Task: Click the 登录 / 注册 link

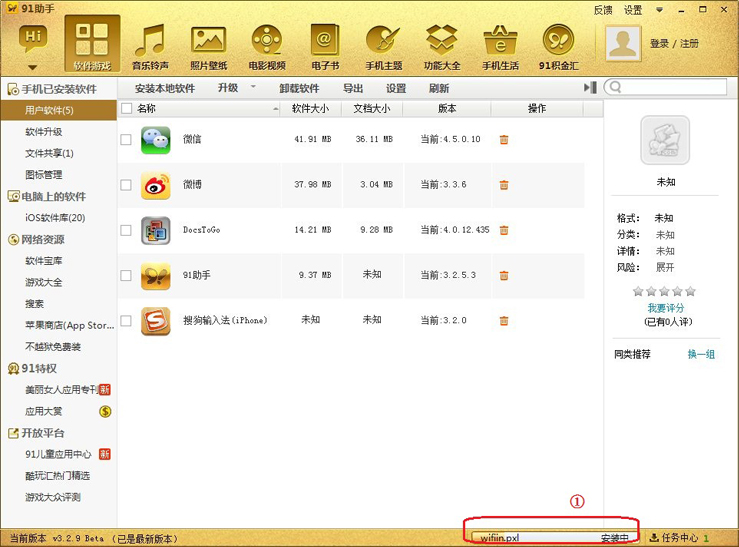Action: pos(674,44)
